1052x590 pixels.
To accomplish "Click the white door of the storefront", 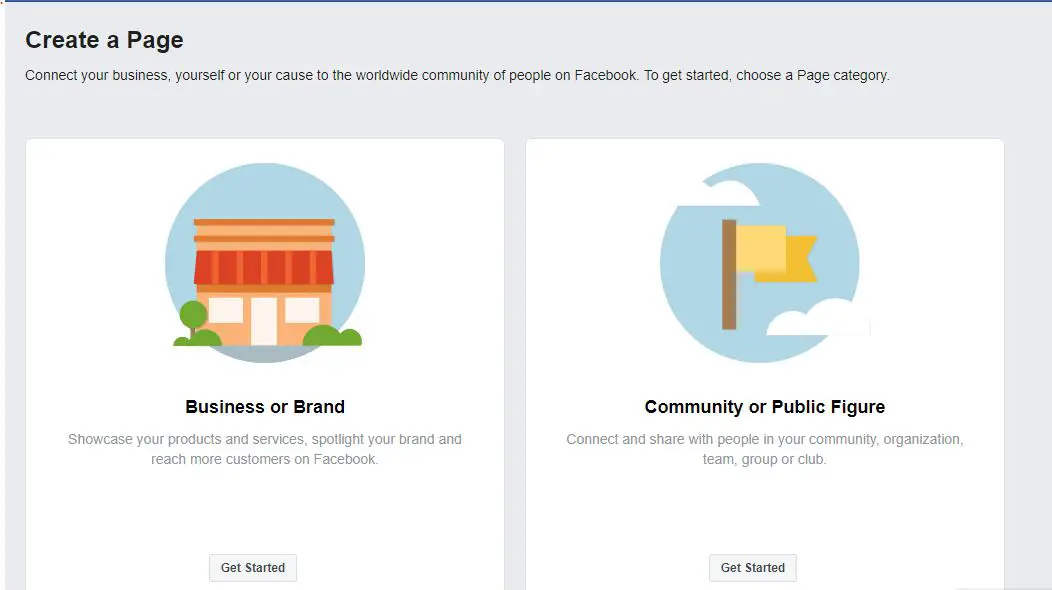I will (x=264, y=321).
